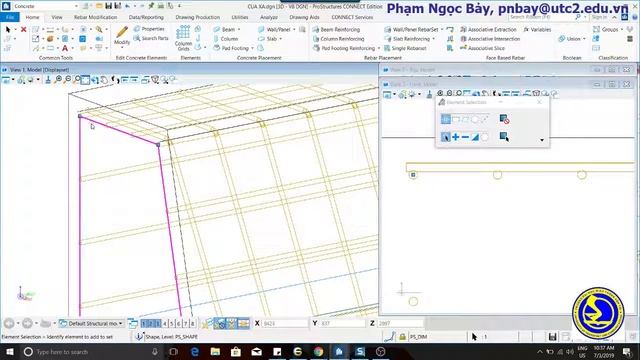This screenshot has width=640, height=360.
Task: Click Beam Reinforcing in Rebar Placement
Action: click(x=336, y=29)
